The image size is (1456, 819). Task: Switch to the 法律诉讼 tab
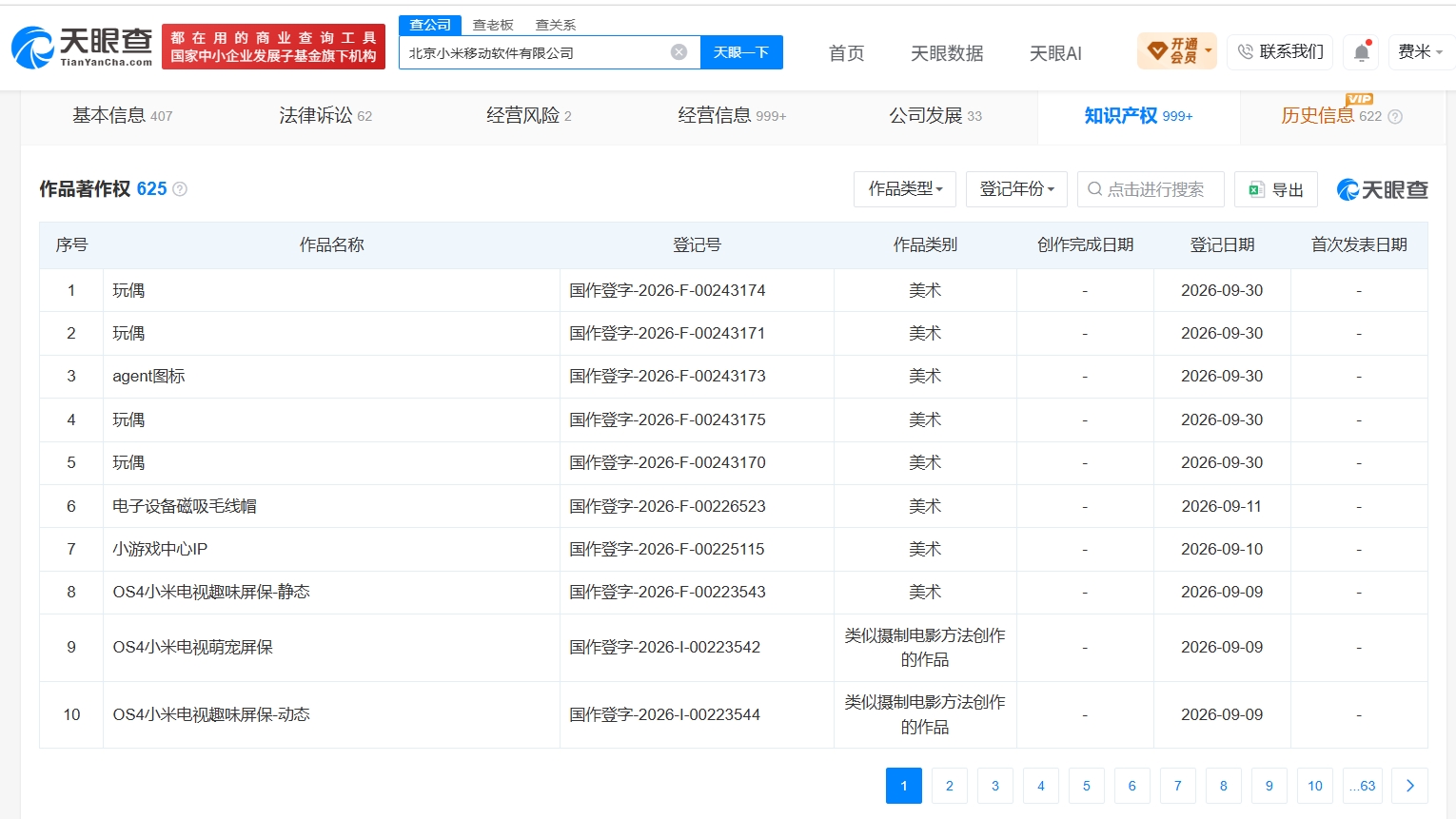point(325,116)
